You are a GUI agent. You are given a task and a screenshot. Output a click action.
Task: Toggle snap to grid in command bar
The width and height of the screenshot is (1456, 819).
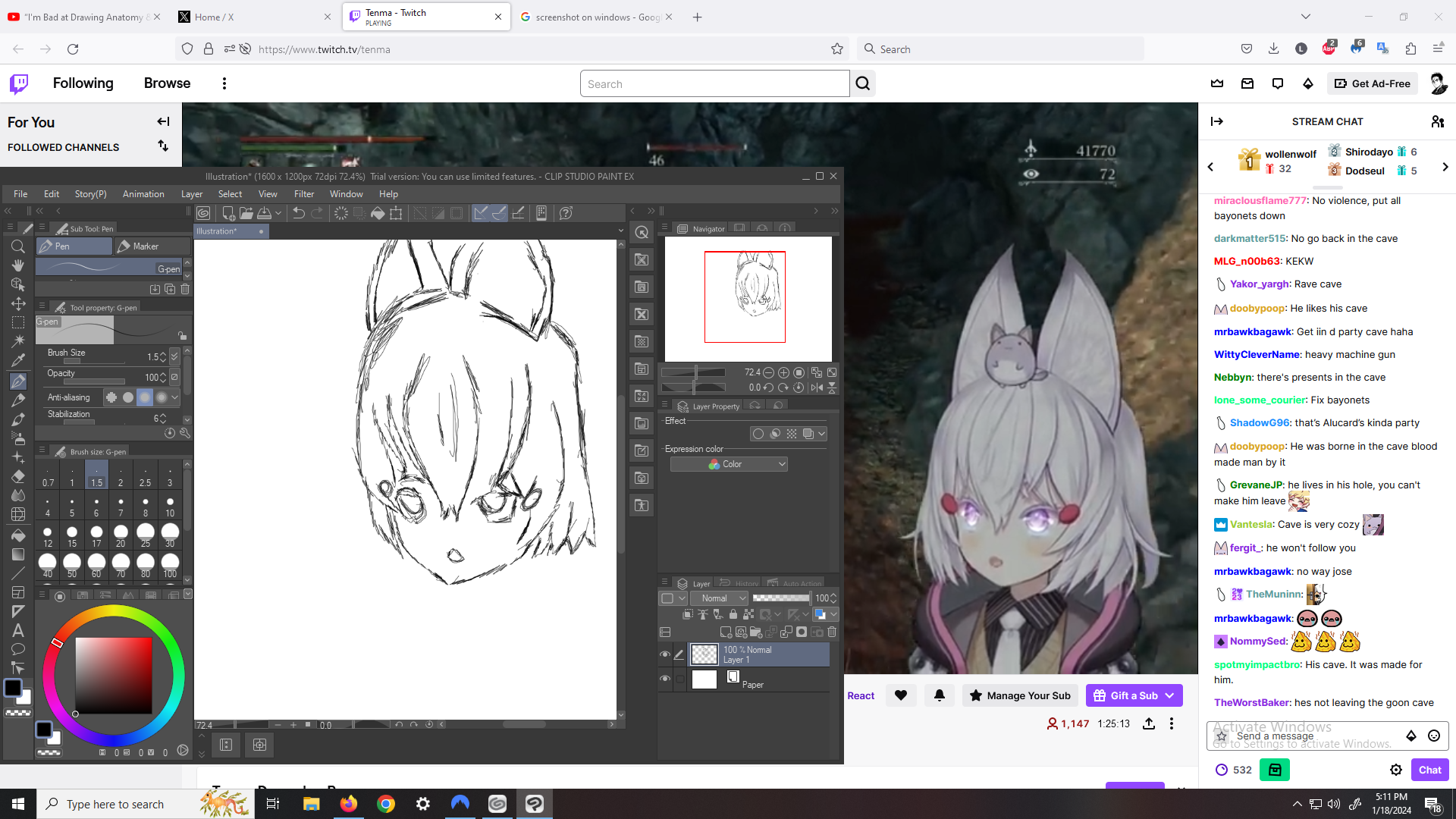[x=518, y=213]
